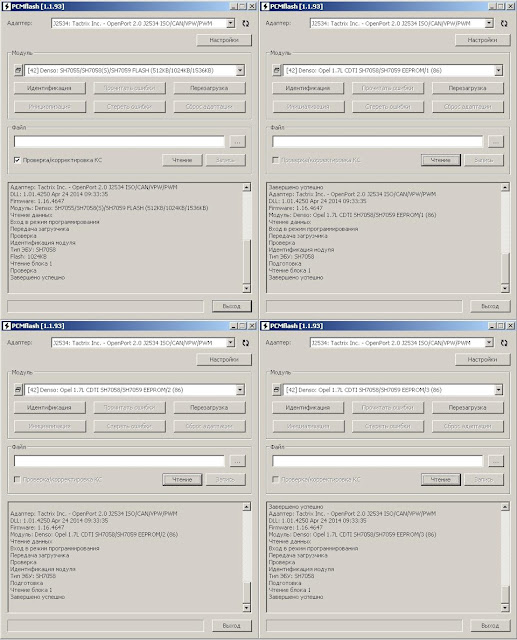Expand module dropdown showing Opel 1.7L CDTI EEPROM/1
Viewport: 517px width, 640px height.
coord(499,70)
